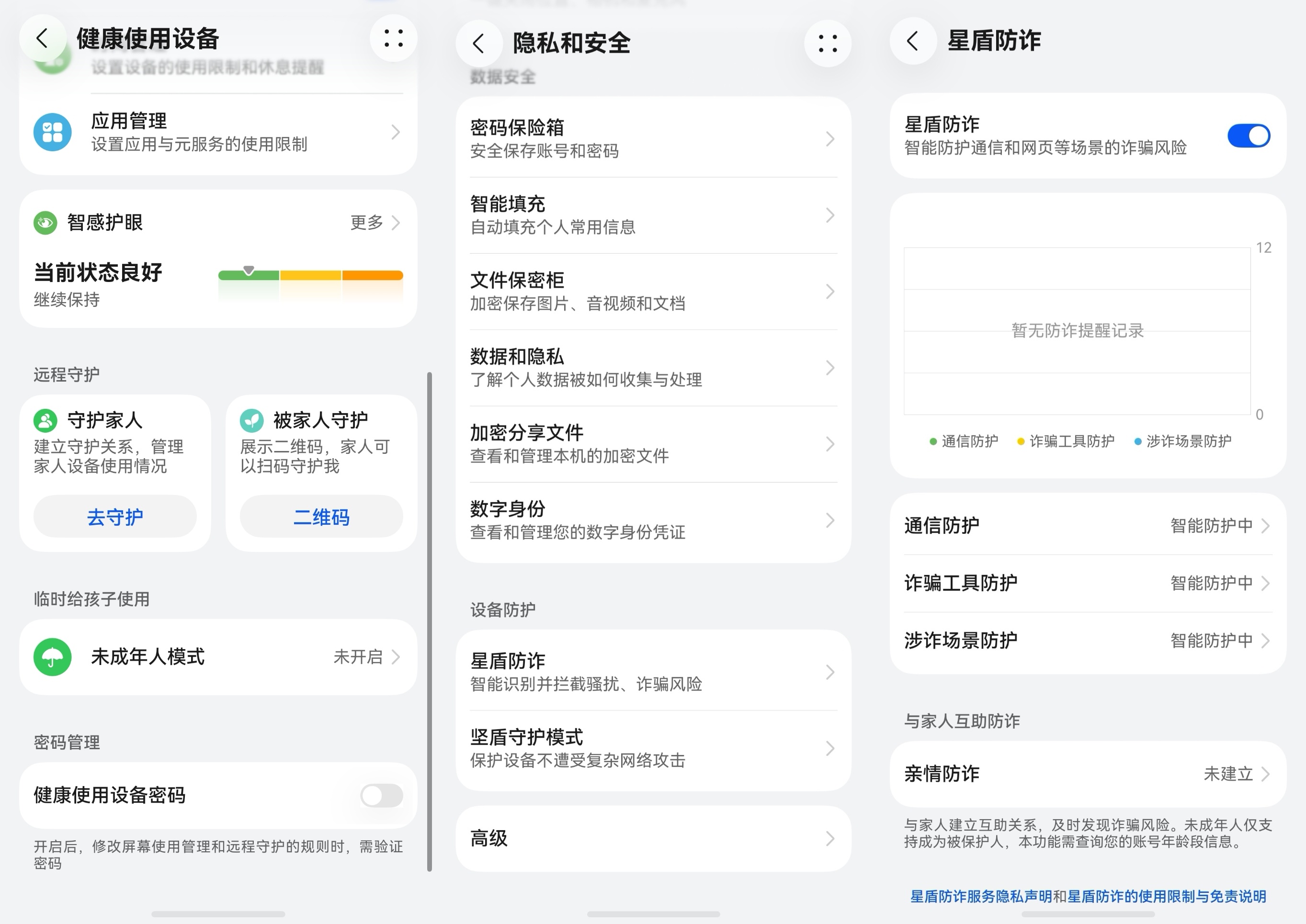Open 数据和隐私 chevron arrow
The image size is (1306, 924).
point(830,368)
